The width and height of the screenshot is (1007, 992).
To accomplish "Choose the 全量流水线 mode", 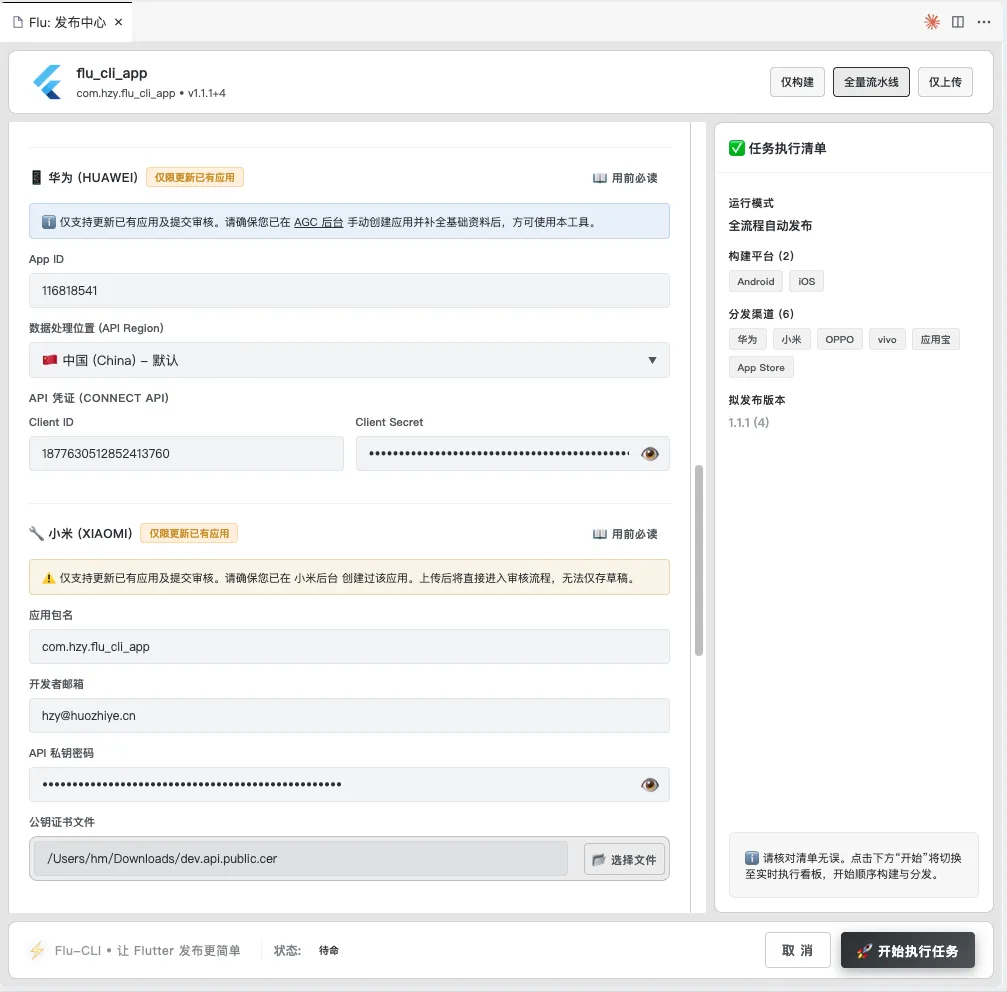I will (x=871, y=82).
